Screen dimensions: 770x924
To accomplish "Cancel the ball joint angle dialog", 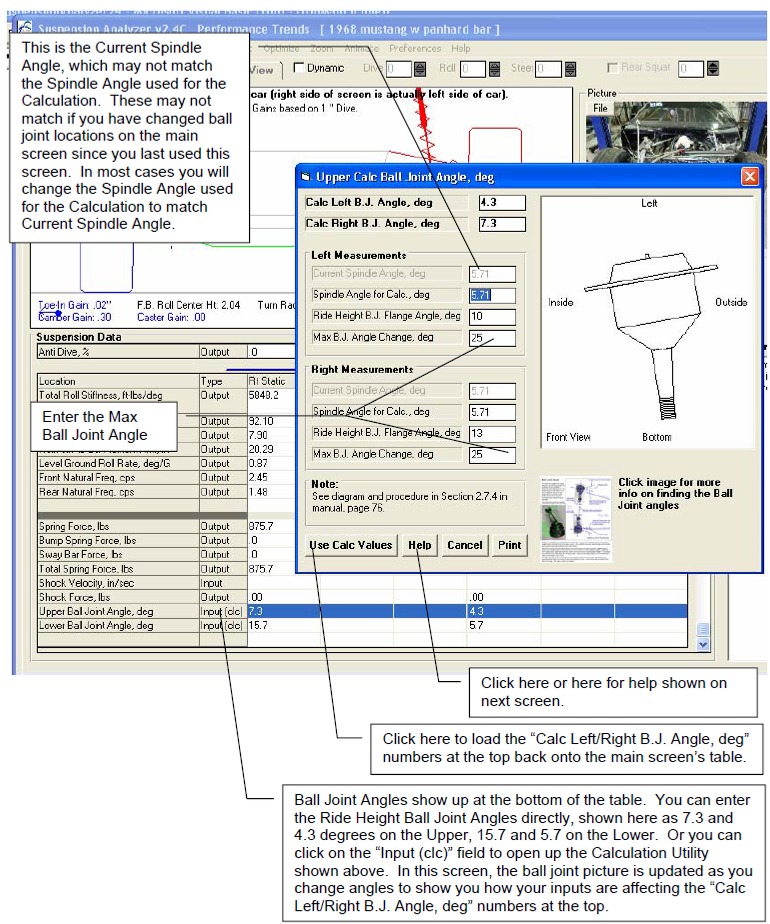I will pyautogui.click(x=465, y=545).
